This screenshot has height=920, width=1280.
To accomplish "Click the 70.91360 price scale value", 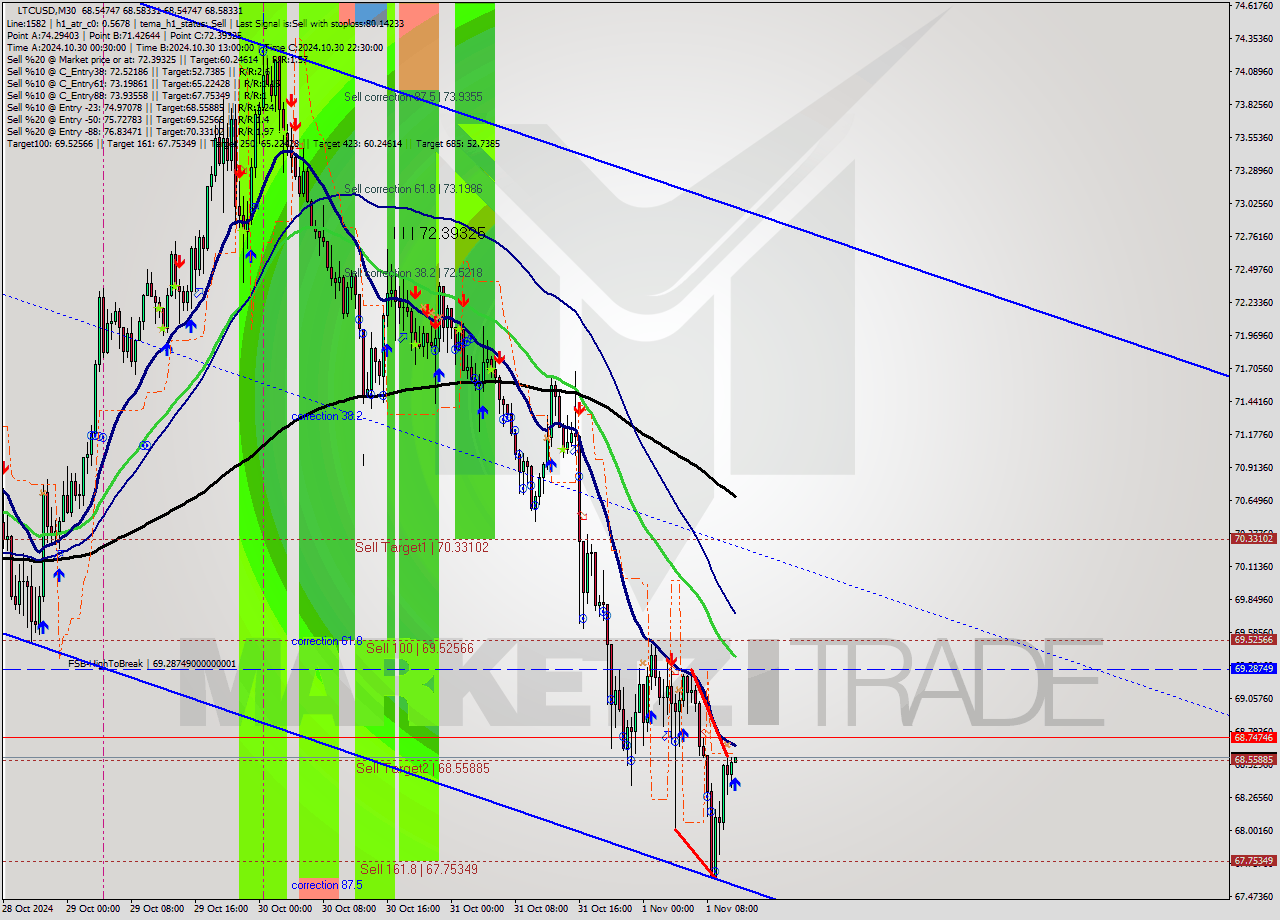I will click(1254, 467).
